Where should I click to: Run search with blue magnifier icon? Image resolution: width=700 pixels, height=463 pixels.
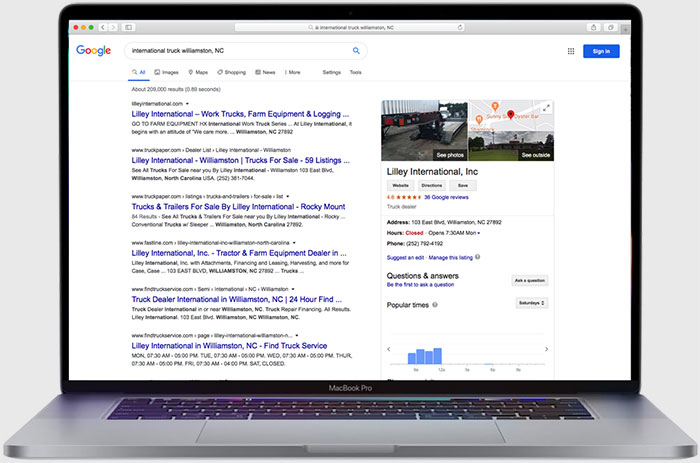356,50
